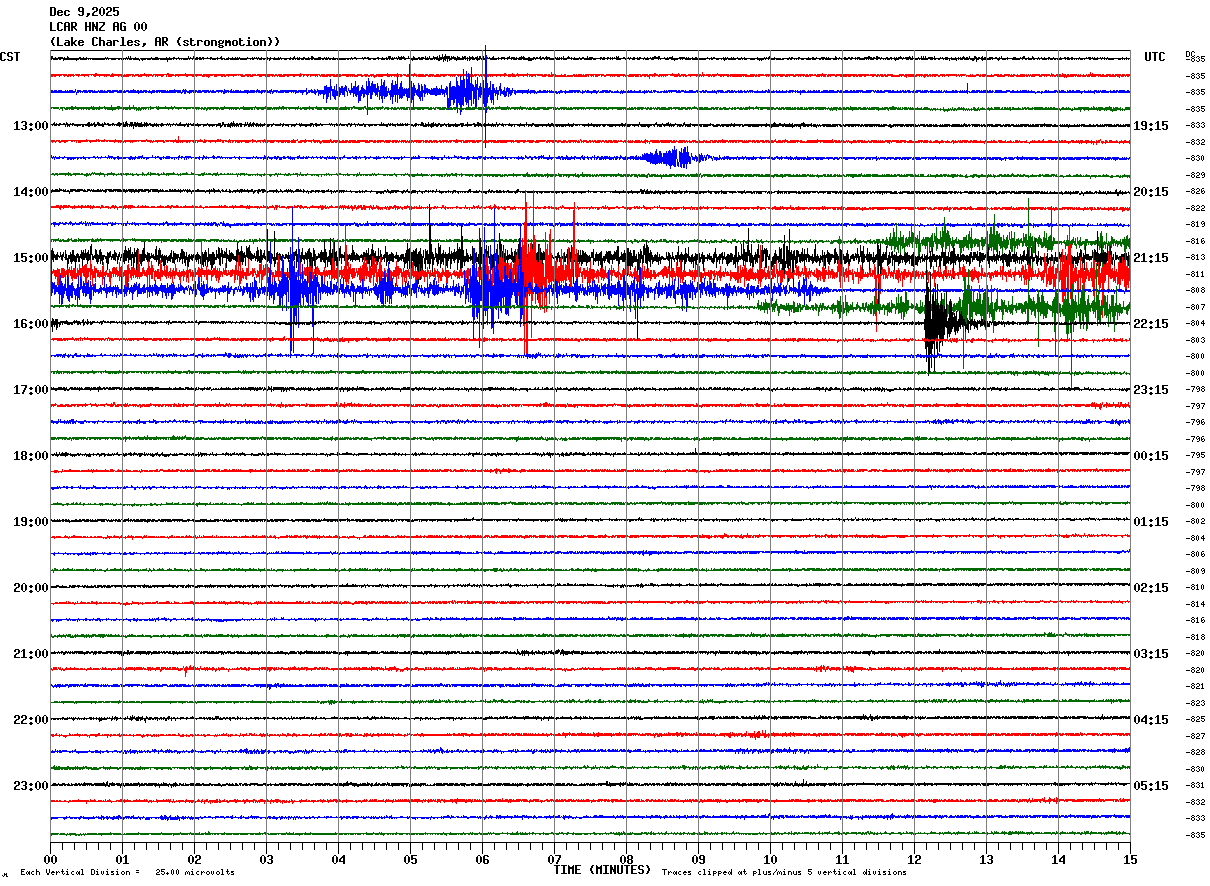Click the UTC timezone heading
1210x886 pixels.
[1155, 57]
